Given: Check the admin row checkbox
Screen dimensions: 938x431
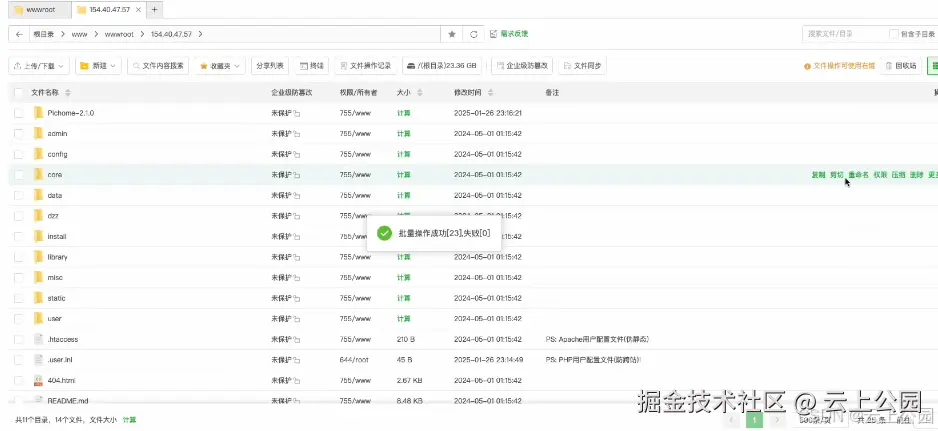Looking at the screenshot, I should coord(19,133).
